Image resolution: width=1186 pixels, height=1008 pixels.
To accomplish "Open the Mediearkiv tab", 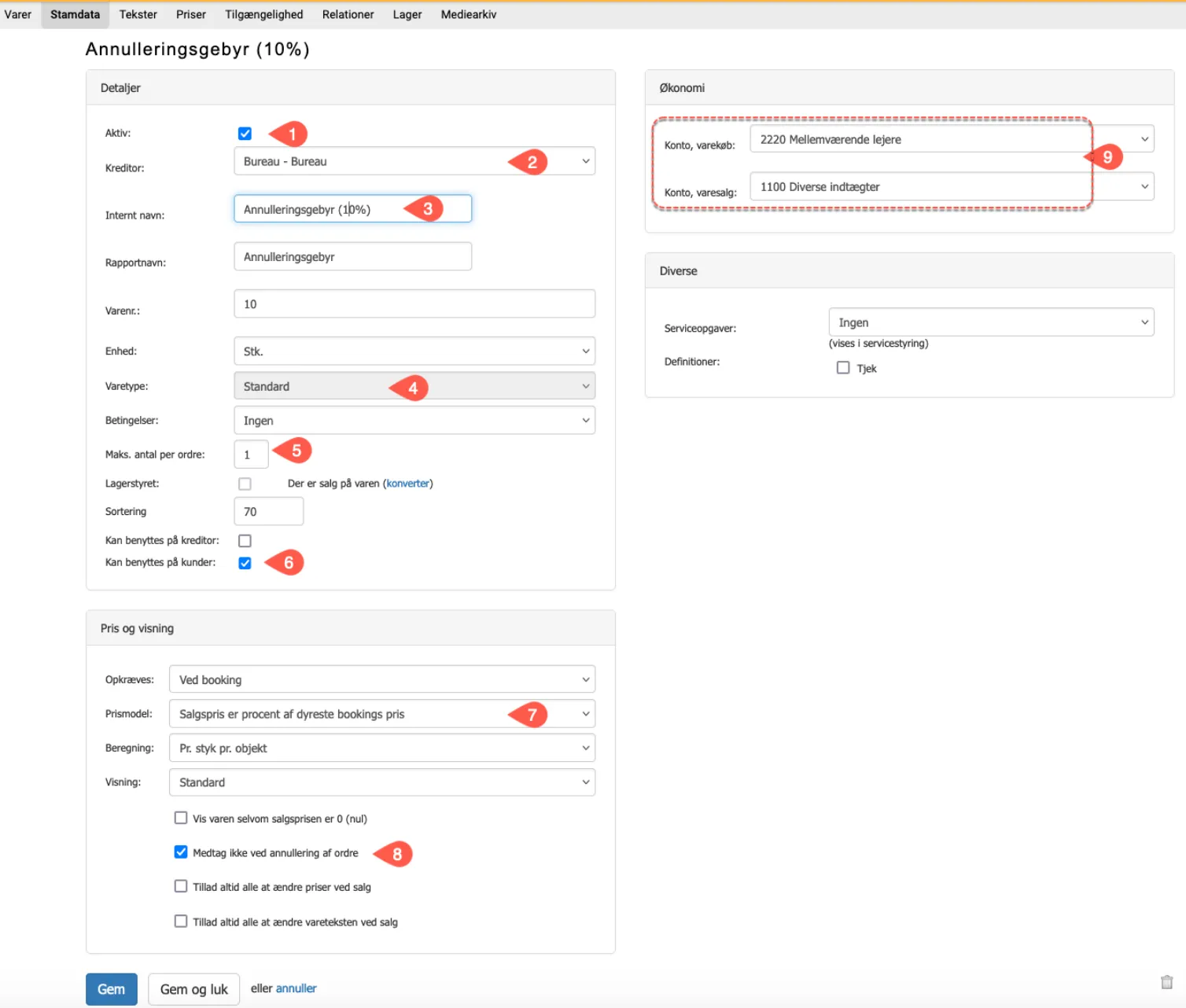I will (x=468, y=14).
